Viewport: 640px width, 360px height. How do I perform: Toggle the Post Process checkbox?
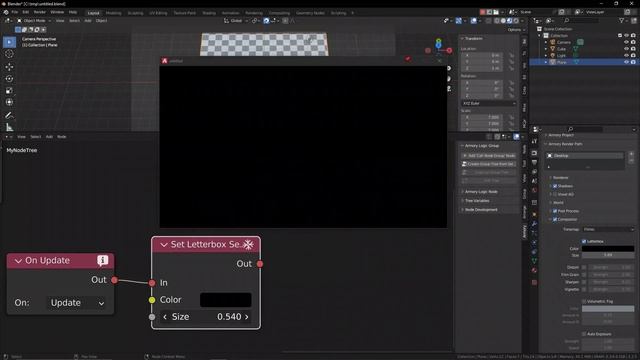[555, 211]
